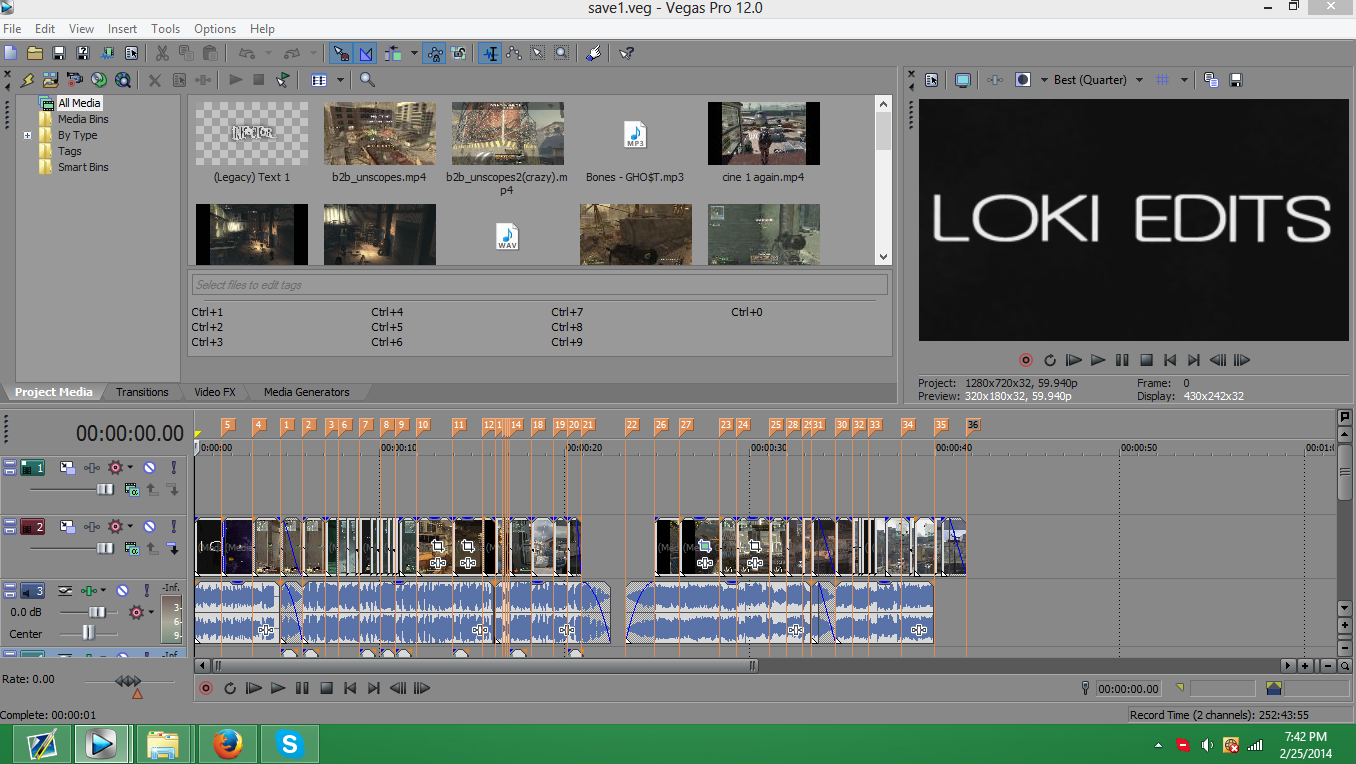Open Track Motion on video track 2
Image resolution: width=1356 pixels, height=764 pixels.
click(x=68, y=526)
